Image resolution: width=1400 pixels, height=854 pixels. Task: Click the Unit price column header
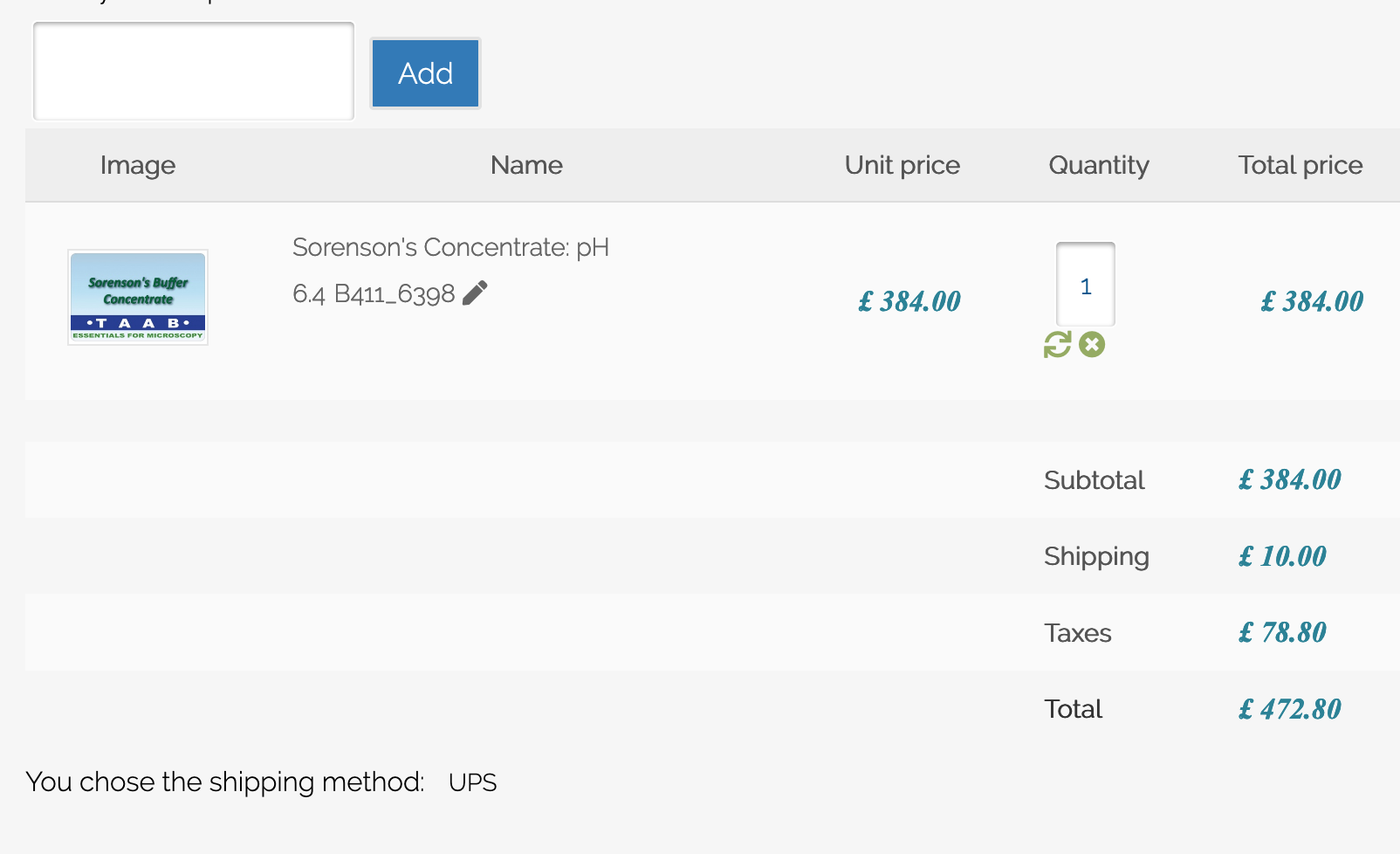click(902, 165)
